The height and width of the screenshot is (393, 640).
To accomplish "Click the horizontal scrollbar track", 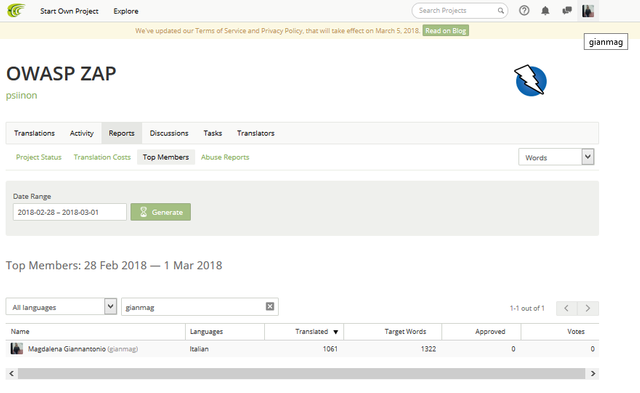I will click(301, 373).
